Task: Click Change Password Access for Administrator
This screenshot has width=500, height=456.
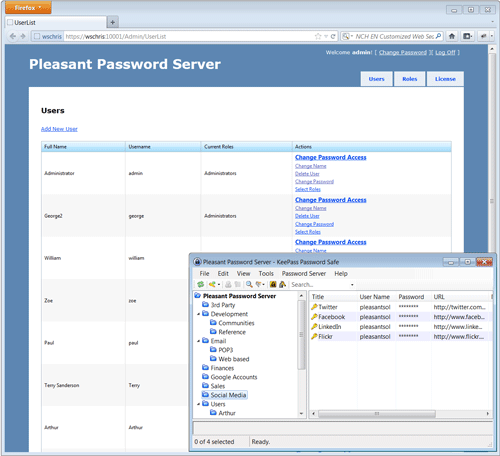Action: click(331, 157)
